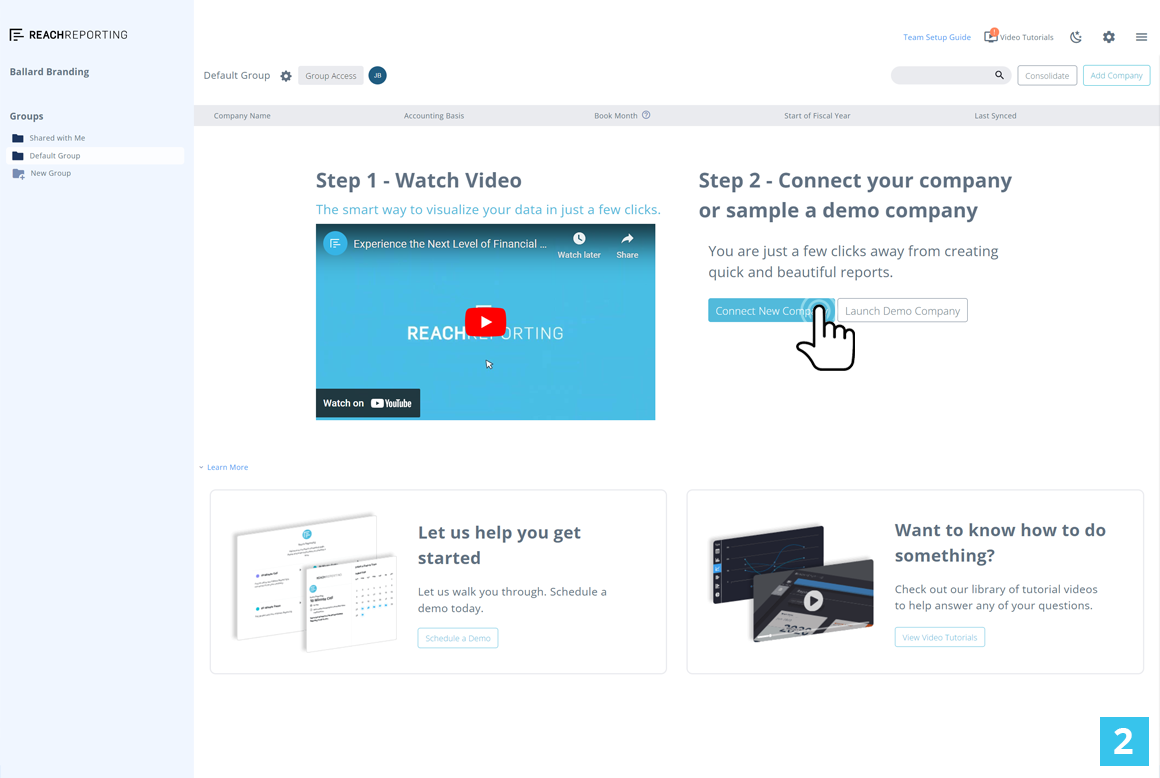Click the demo scheduling thumbnail image
The height and width of the screenshot is (778, 1160).
pyautogui.click(x=315, y=582)
